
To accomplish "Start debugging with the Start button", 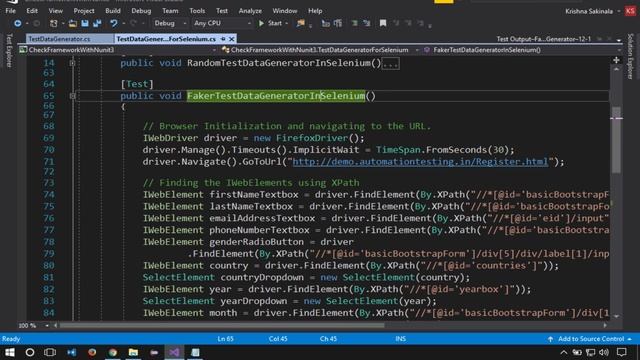I will point(270,23).
